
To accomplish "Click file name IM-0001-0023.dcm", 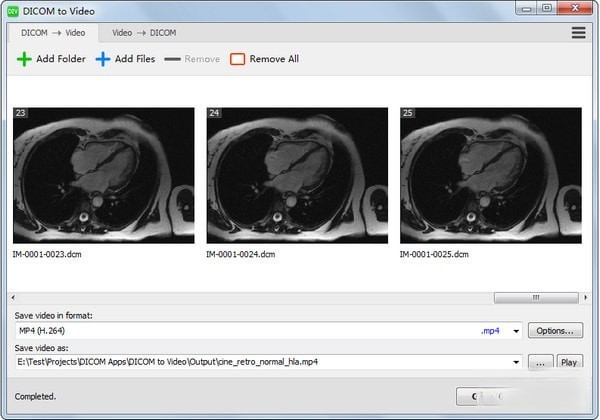I will point(47,254).
